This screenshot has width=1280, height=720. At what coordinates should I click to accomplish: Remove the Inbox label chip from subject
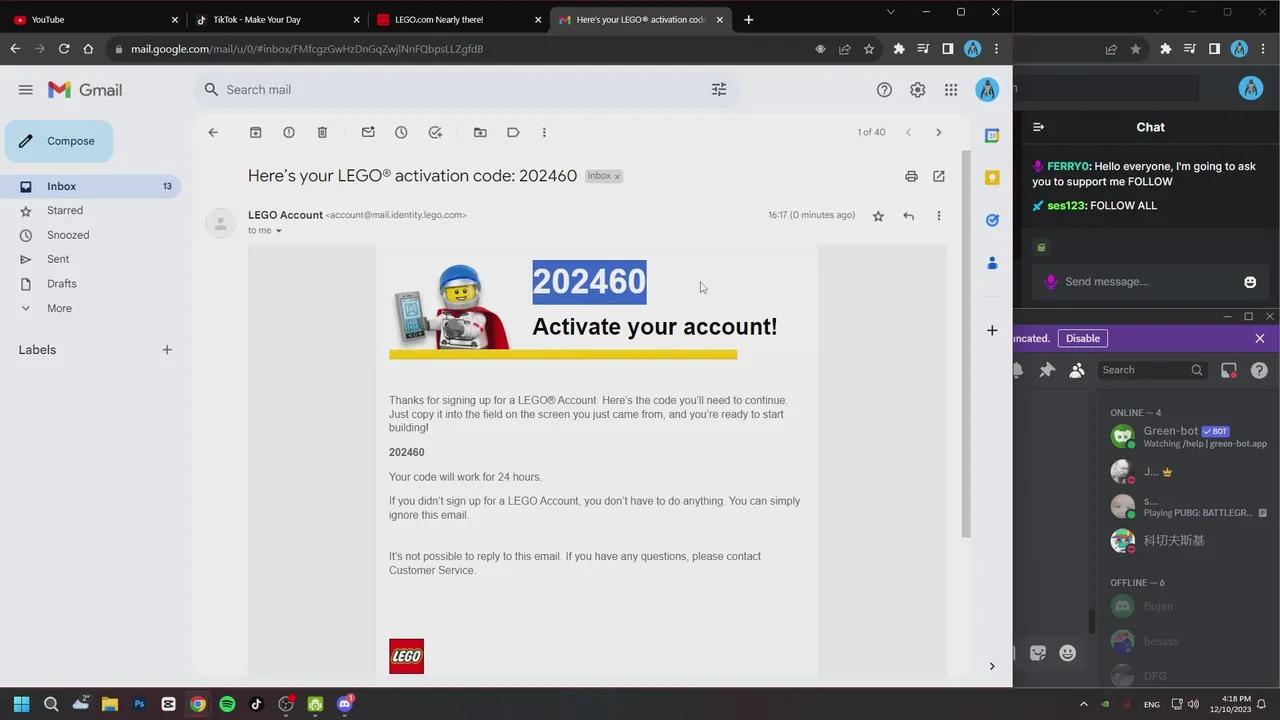click(x=617, y=177)
